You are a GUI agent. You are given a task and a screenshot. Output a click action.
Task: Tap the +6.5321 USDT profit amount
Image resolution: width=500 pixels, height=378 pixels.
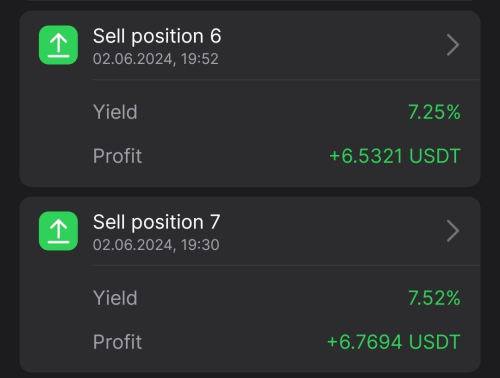395,156
